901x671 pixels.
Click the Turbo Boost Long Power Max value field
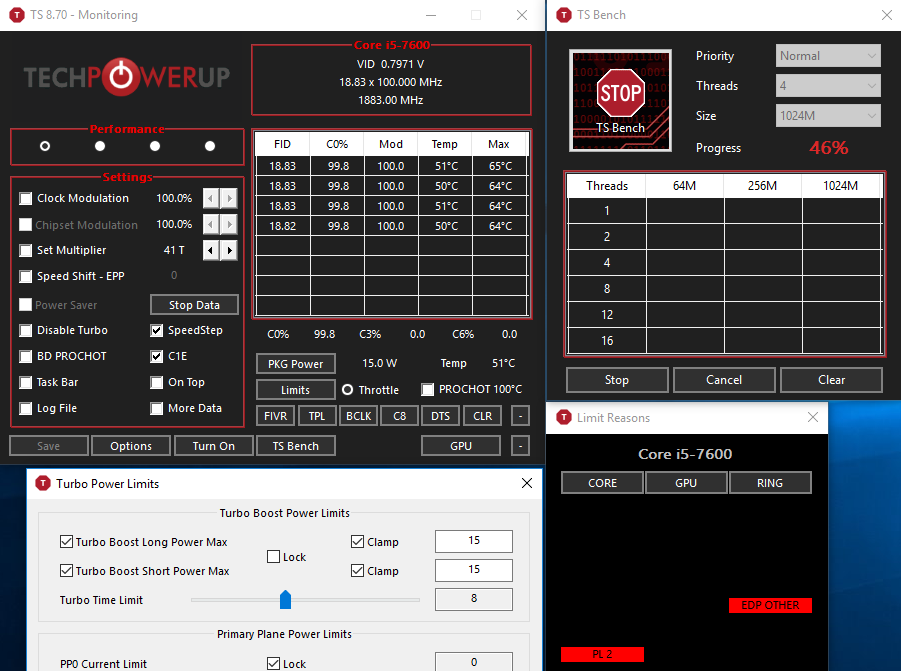tap(473, 541)
